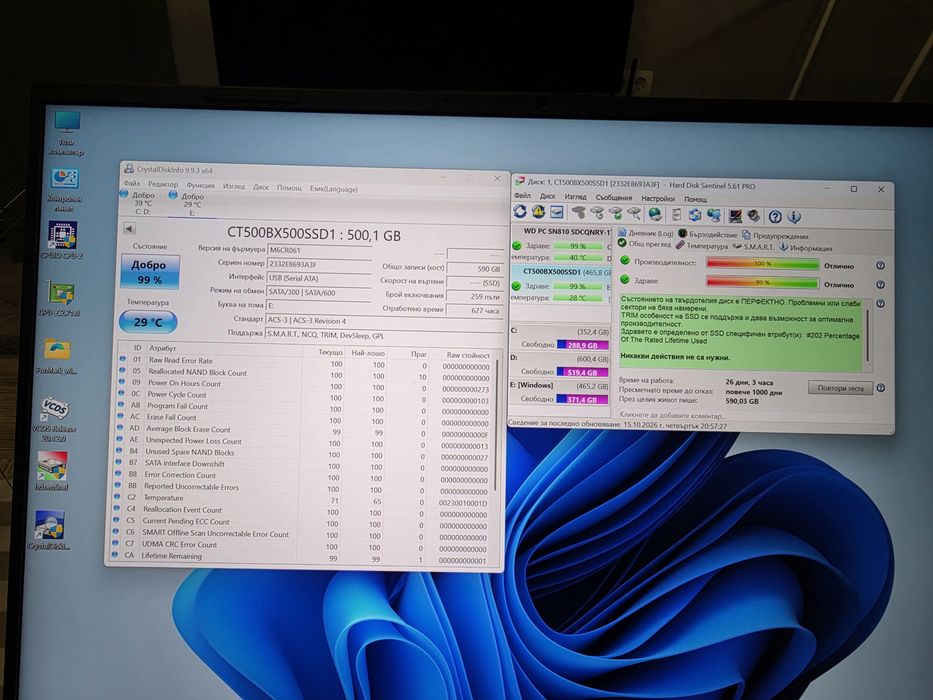Open Редактор menu in CrystalDiskInfo

coord(163,185)
